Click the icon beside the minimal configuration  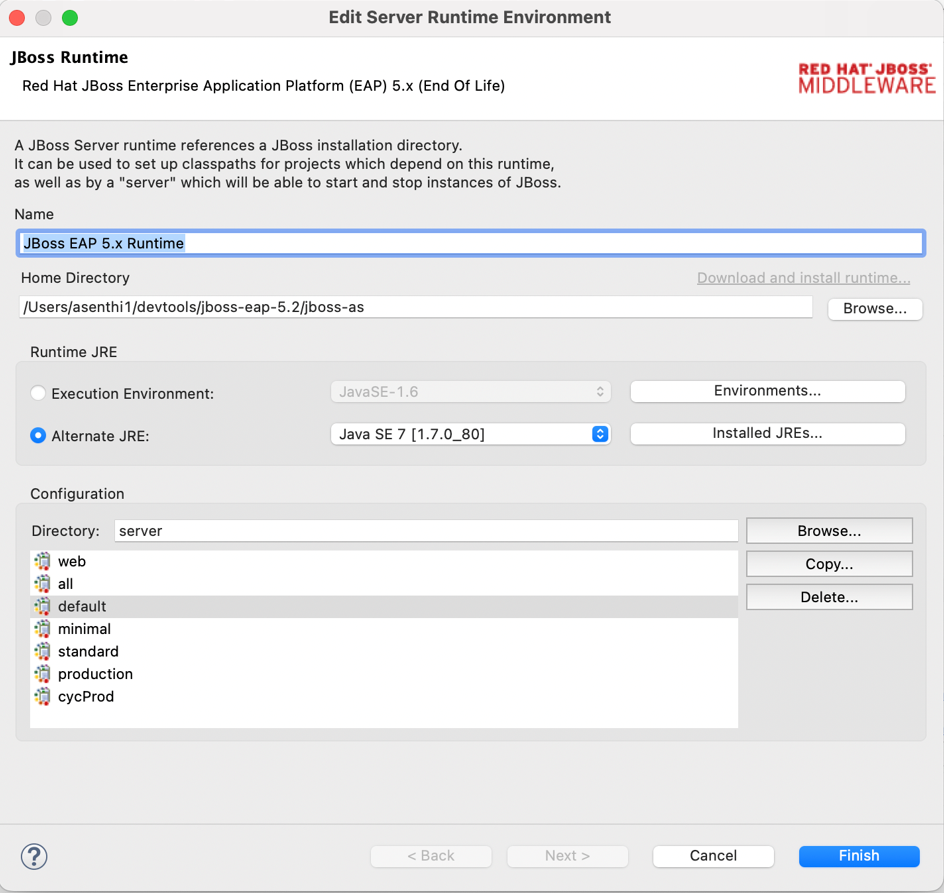pyautogui.click(x=42, y=629)
